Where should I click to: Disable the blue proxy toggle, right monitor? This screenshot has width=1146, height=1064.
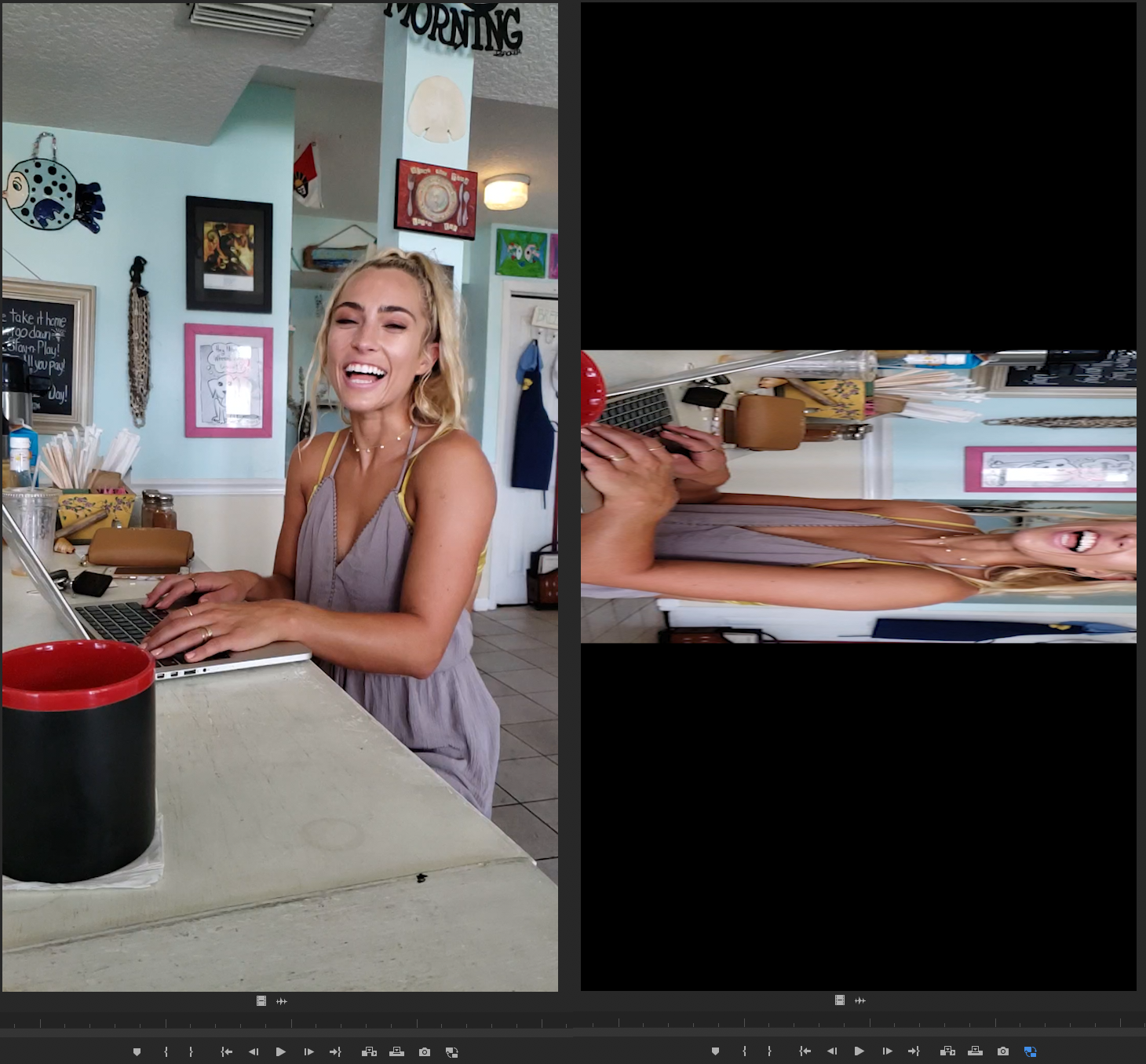(1031, 1051)
